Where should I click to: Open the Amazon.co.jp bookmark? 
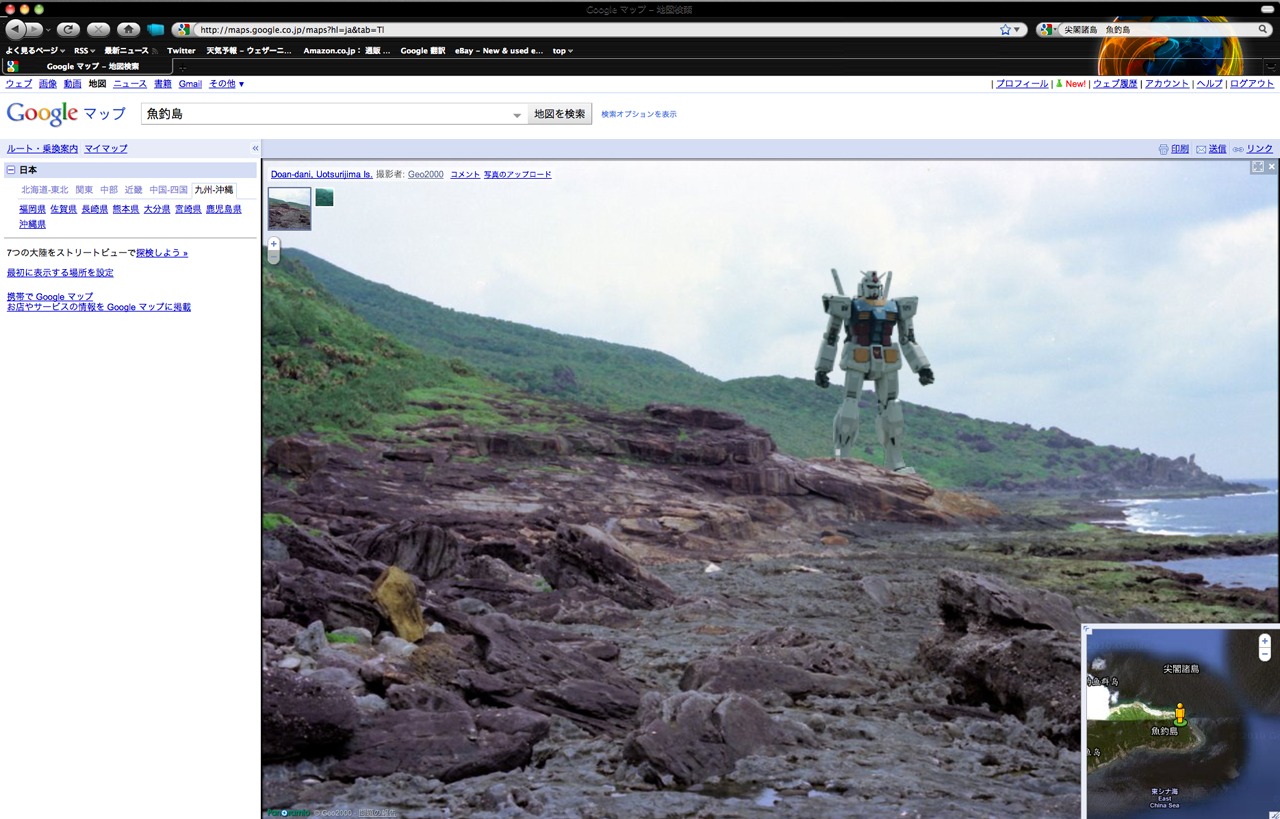tap(348, 50)
